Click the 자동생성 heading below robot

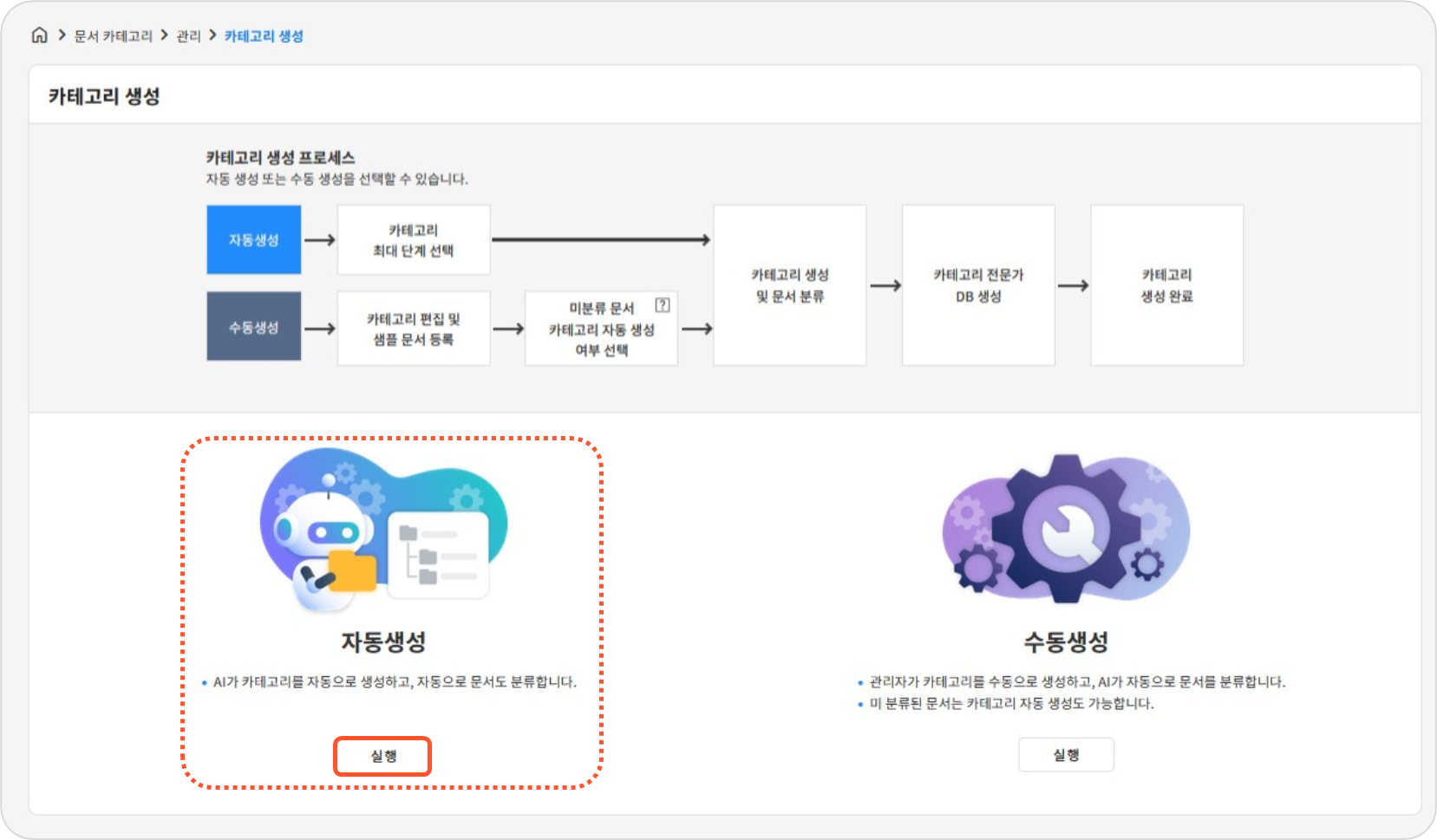pyautogui.click(x=383, y=641)
